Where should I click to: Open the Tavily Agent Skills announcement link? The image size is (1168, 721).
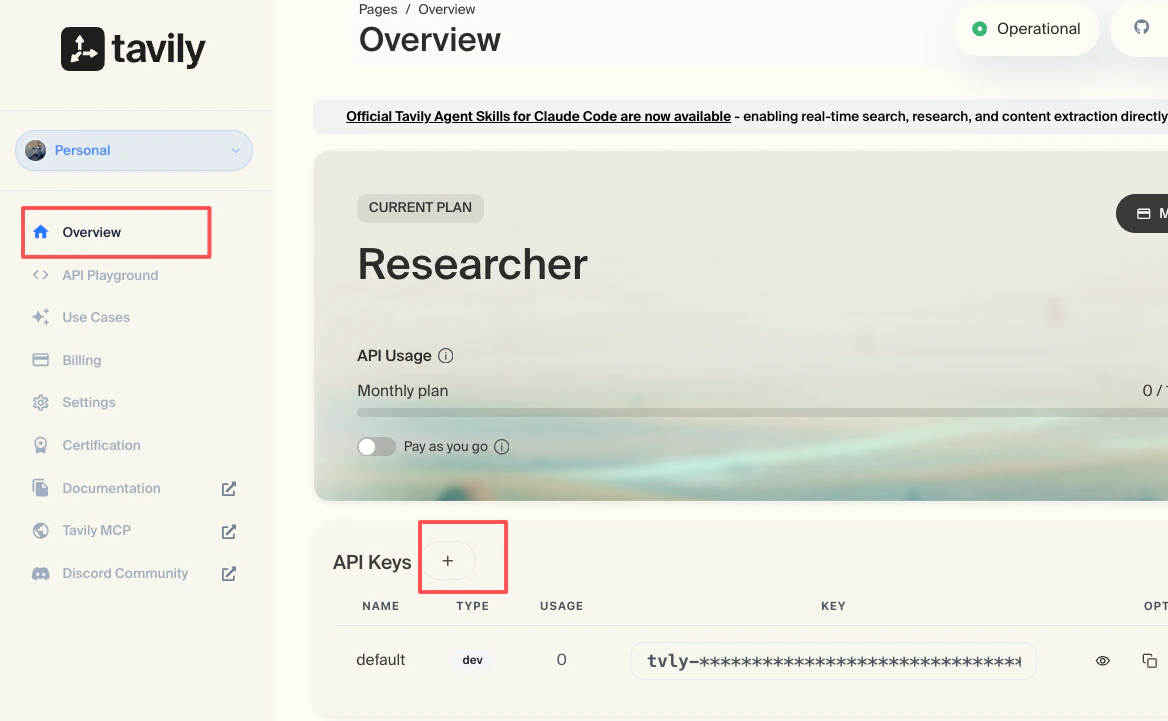tap(539, 116)
